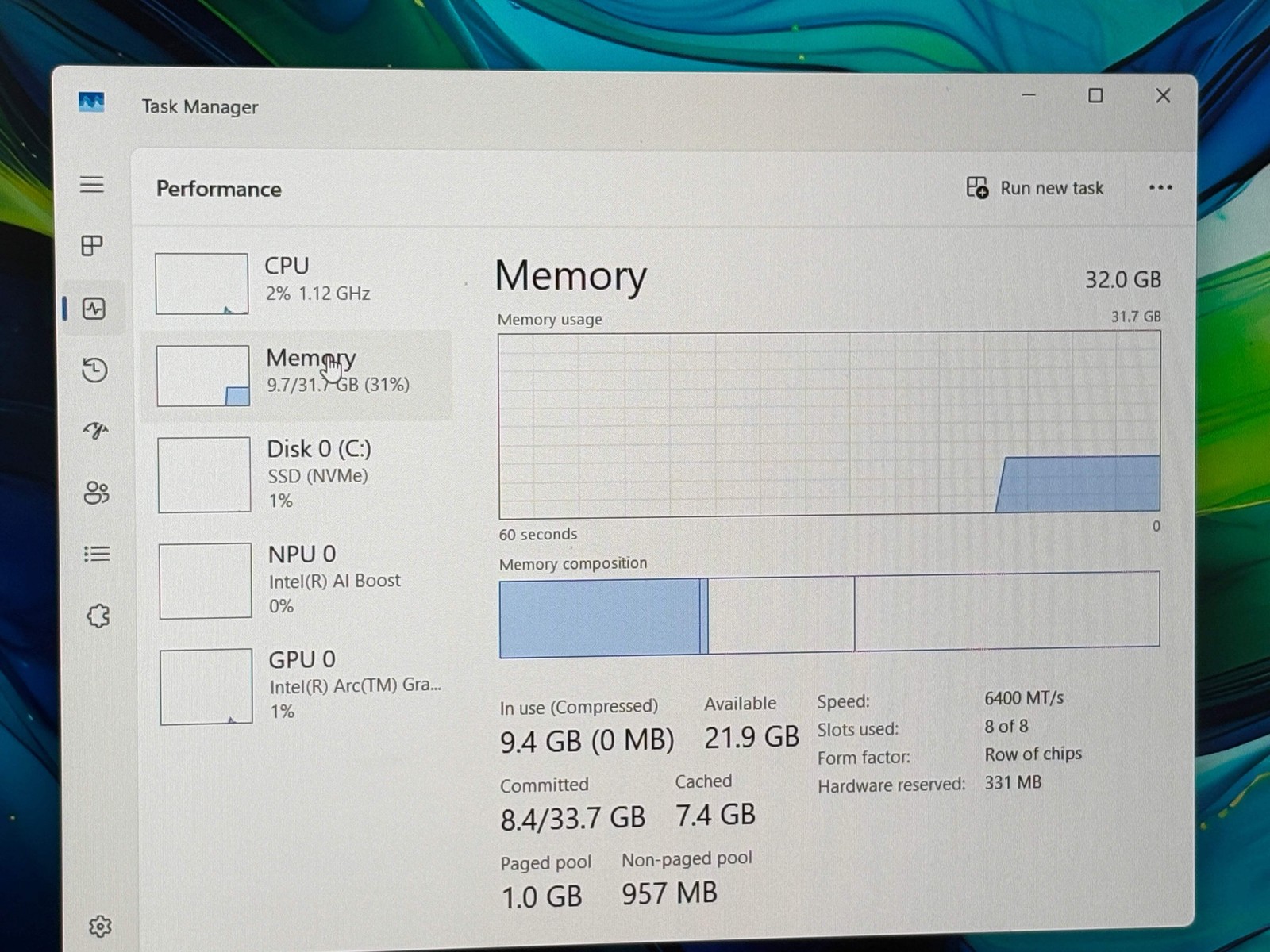This screenshot has height=952, width=1270.
Task: Go to the Processes page icon
Action: (x=93, y=246)
